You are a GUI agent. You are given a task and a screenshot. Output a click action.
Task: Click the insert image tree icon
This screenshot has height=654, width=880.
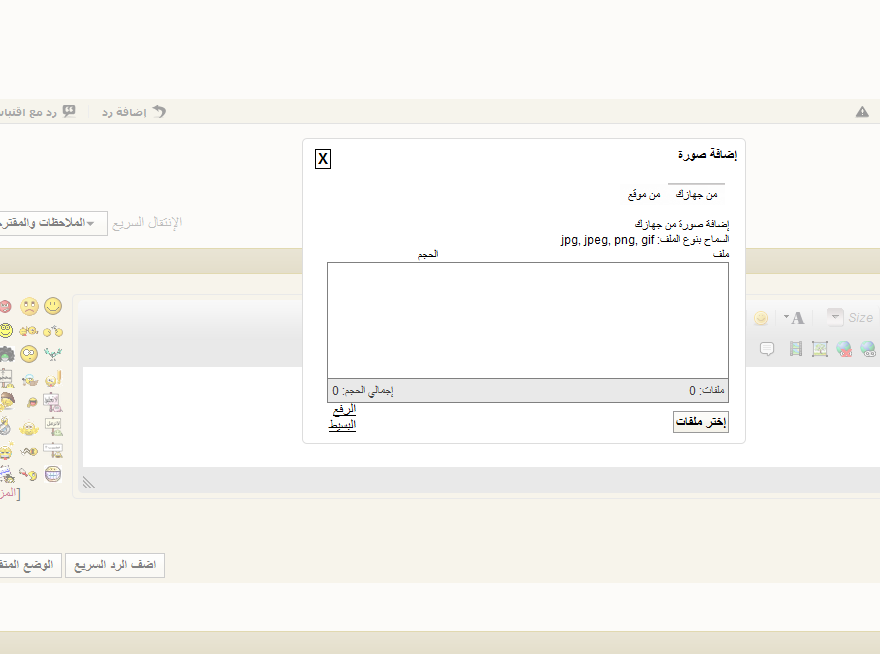[820, 349]
